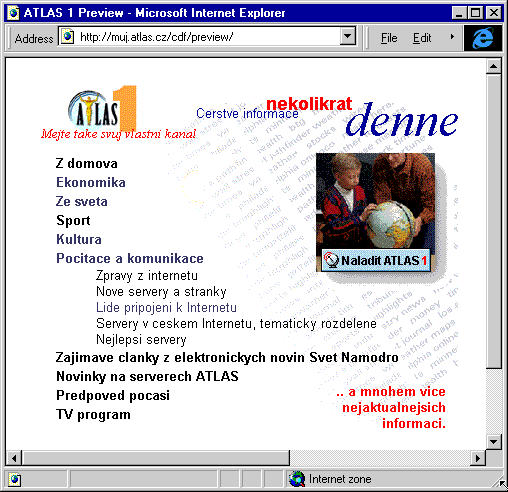The width and height of the screenshot is (508, 492).
Task: Click the Internet Explorer logo icon
Action: coord(483,38)
